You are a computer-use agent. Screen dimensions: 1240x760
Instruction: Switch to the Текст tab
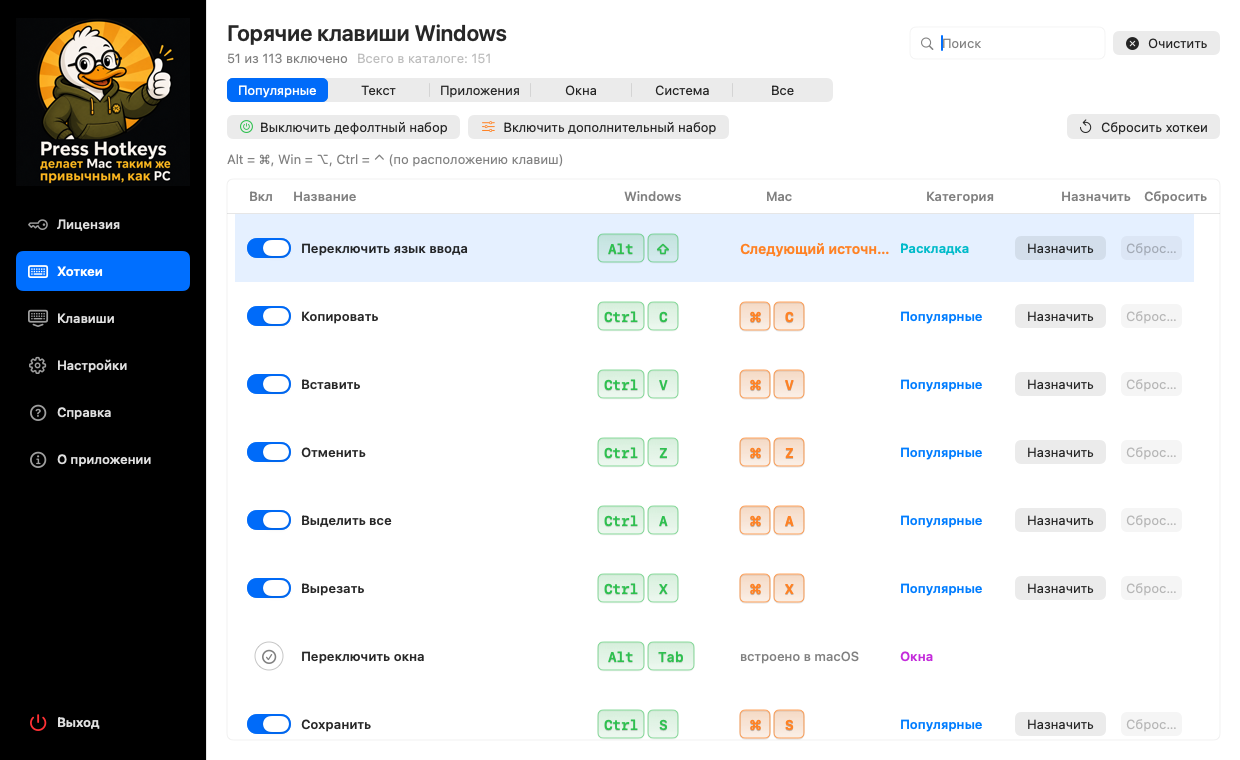tap(378, 90)
